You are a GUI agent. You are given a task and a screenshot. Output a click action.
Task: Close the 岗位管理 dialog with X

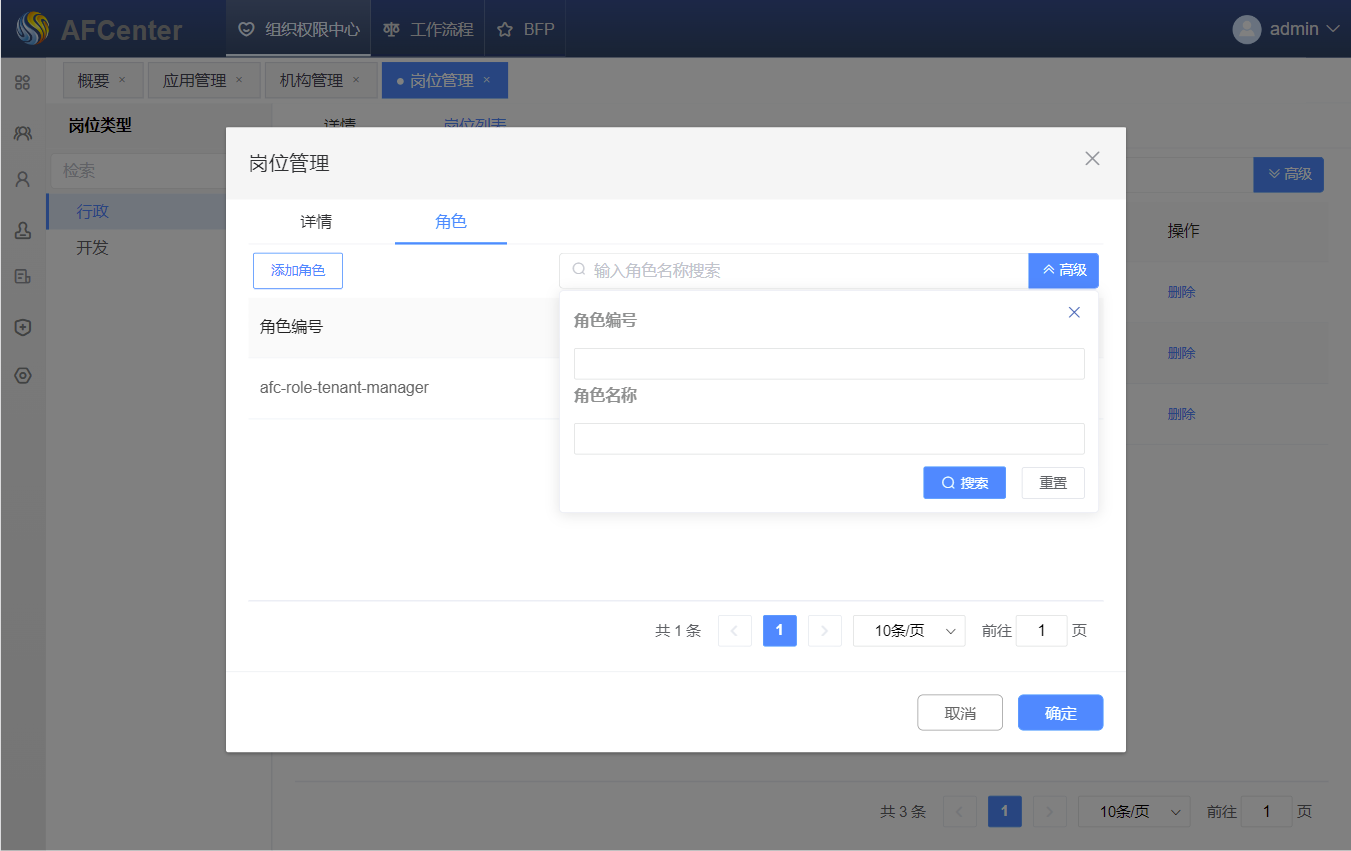(1092, 158)
